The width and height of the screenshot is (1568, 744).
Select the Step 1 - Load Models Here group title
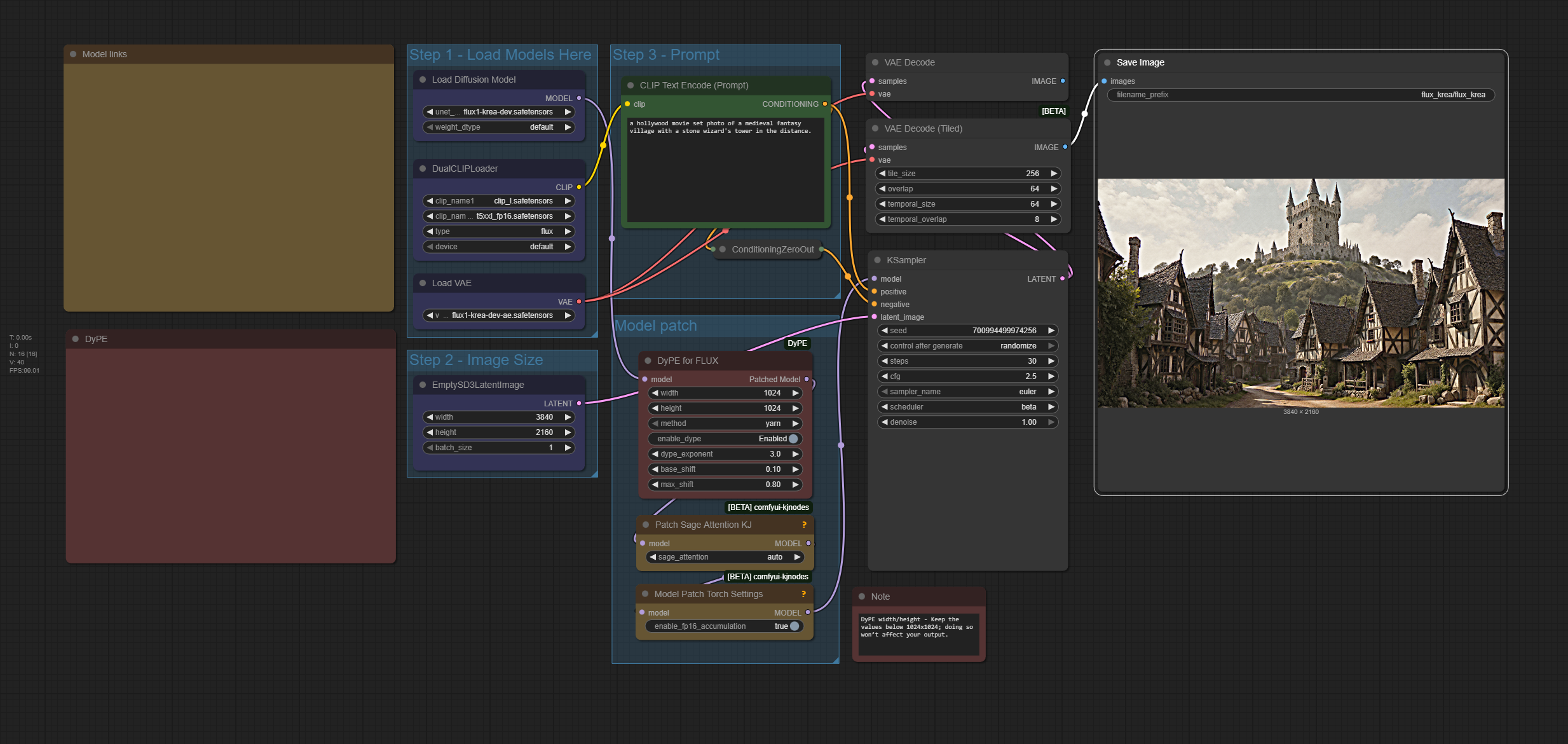point(500,55)
